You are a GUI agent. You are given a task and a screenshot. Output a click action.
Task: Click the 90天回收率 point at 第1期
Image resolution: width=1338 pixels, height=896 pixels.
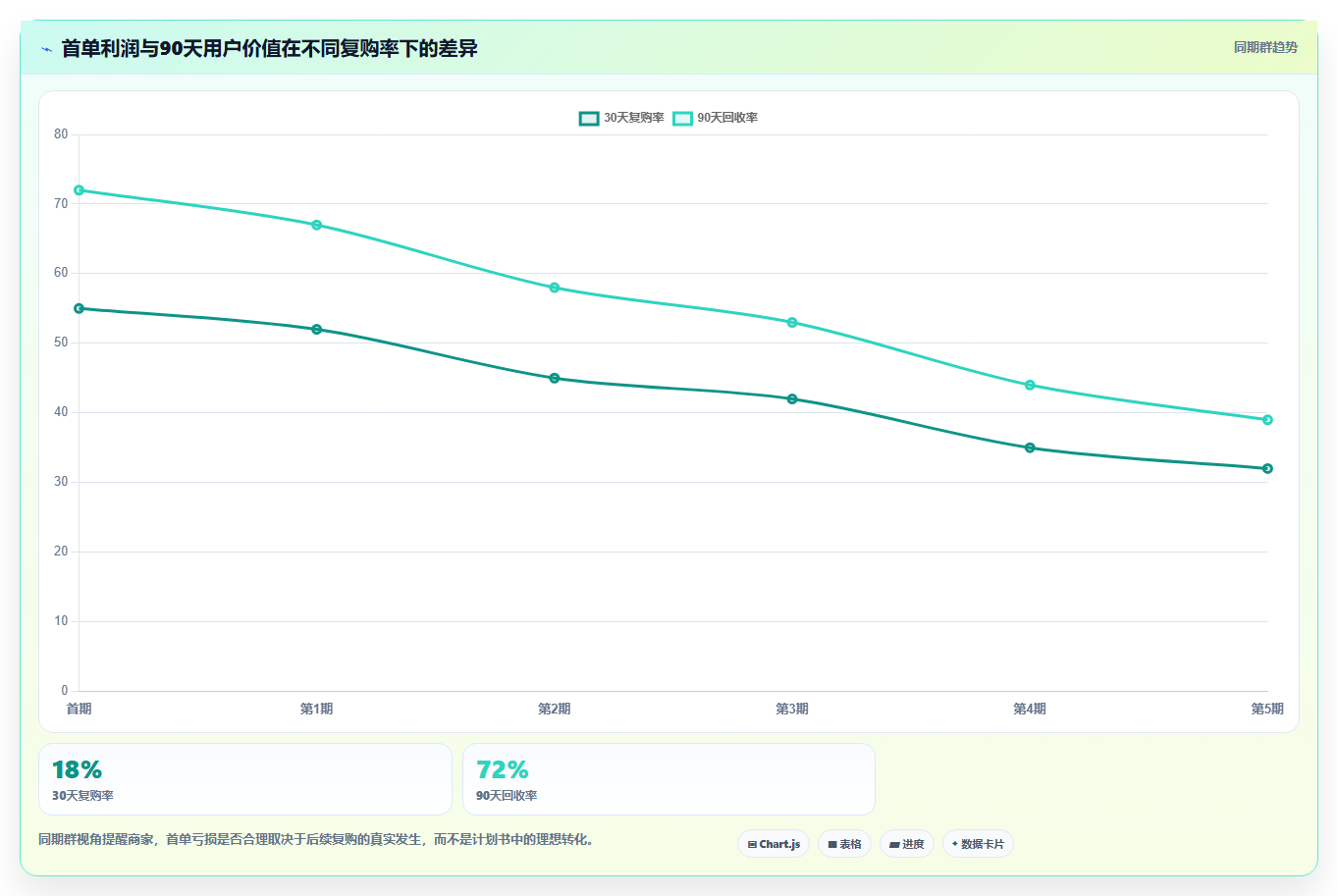(x=316, y=225)
